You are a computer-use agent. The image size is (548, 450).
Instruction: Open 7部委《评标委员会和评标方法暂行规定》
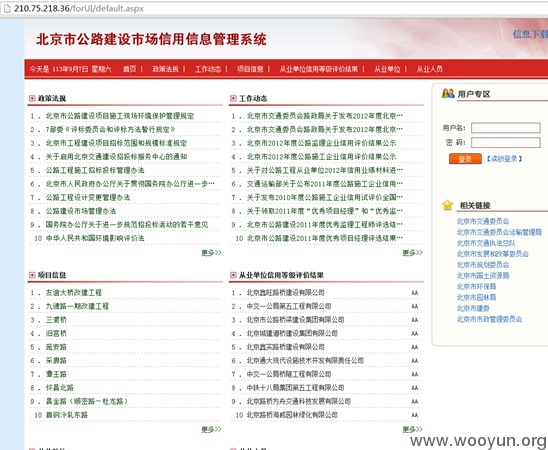110,130
